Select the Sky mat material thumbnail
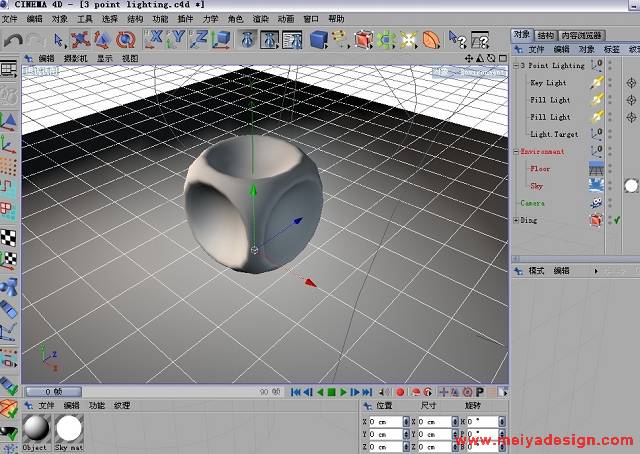640x454 pixels. (x=69, y=428)
